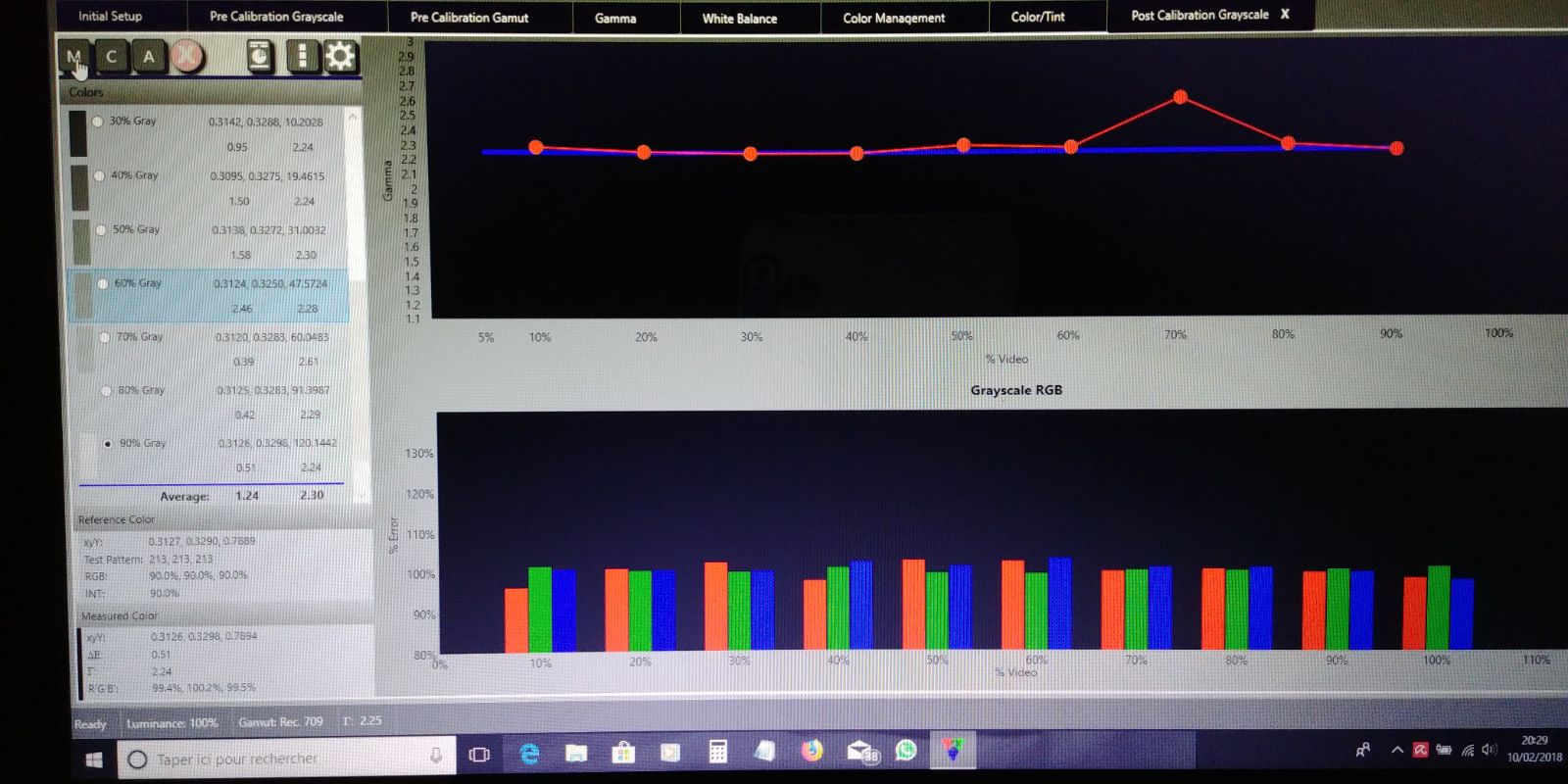Screen dimensions: 1568x784
Task: Stop measurement with the red X
Action: click(187, 57)
